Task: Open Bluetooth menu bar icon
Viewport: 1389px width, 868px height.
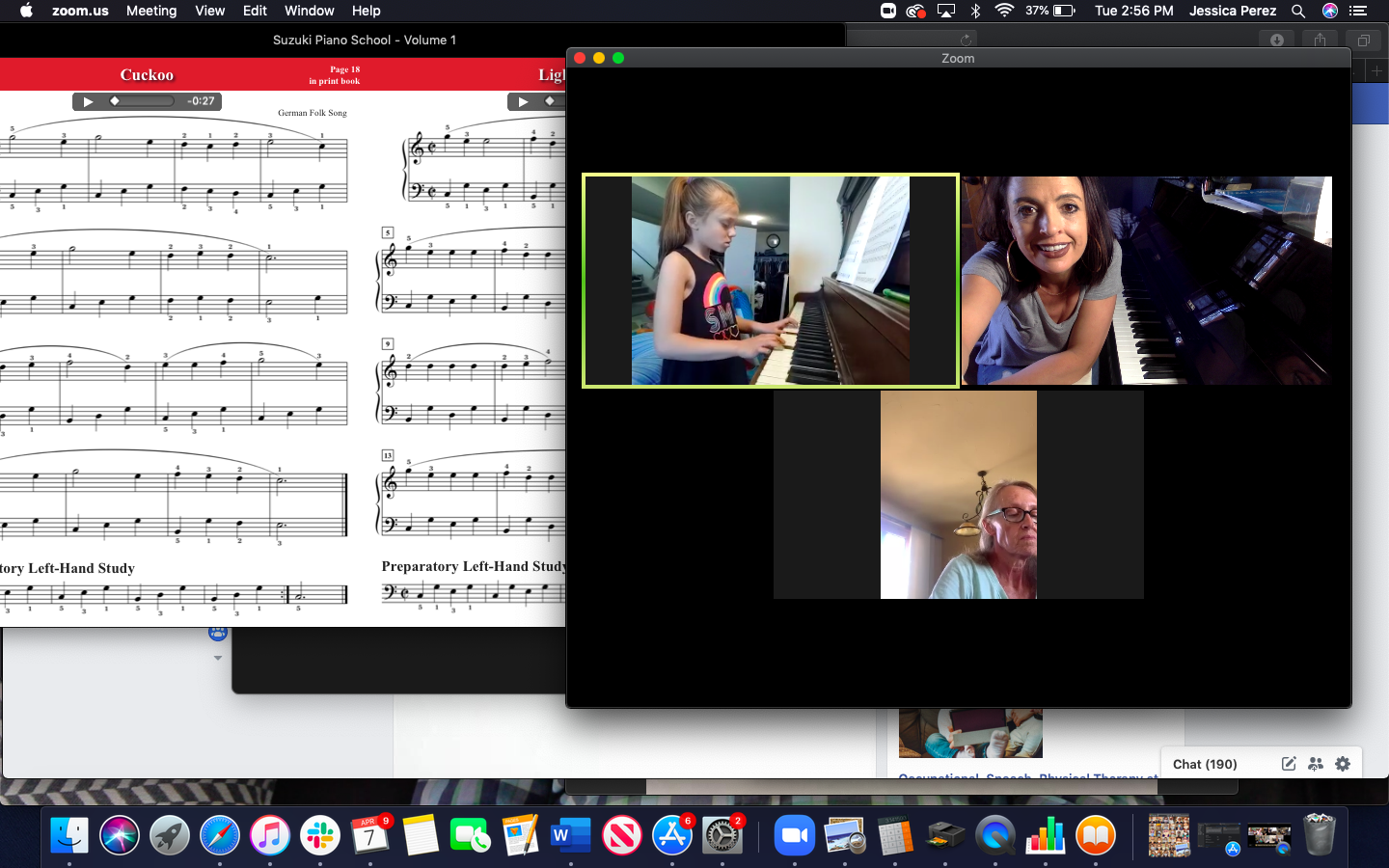Action: click(x=975, y=11)
